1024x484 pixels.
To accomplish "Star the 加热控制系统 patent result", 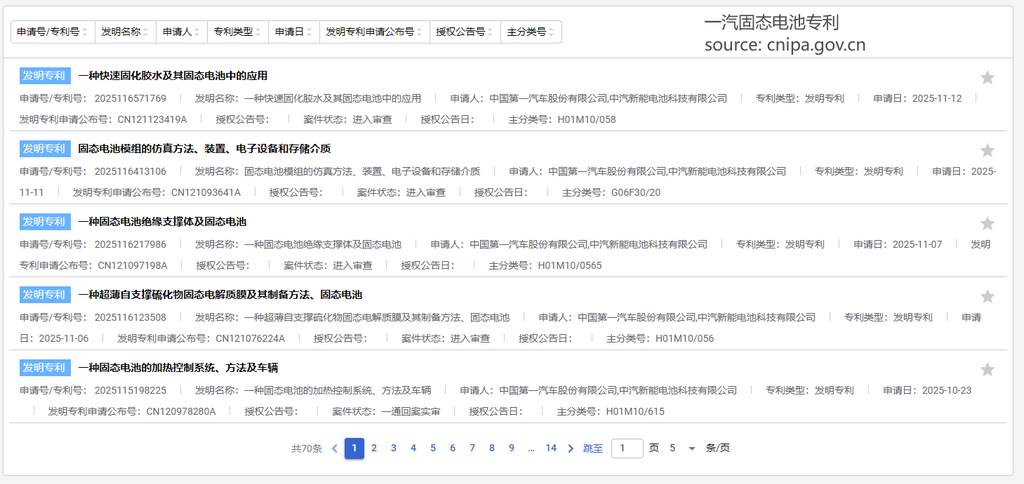I will tap(987, 369).
